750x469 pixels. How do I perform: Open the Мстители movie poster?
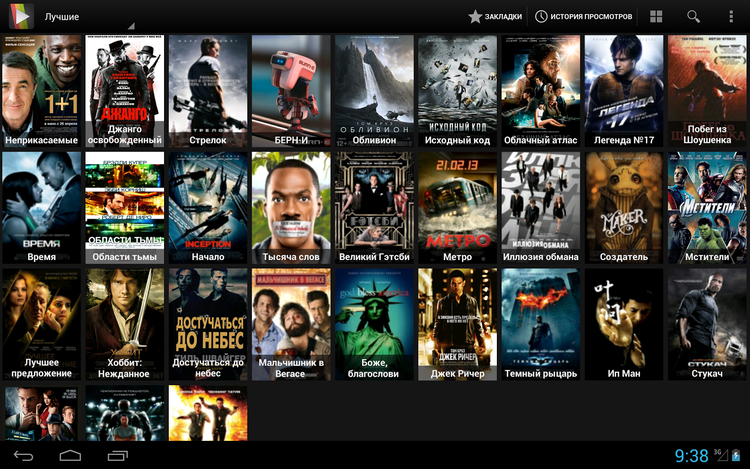tap(706, 208)
